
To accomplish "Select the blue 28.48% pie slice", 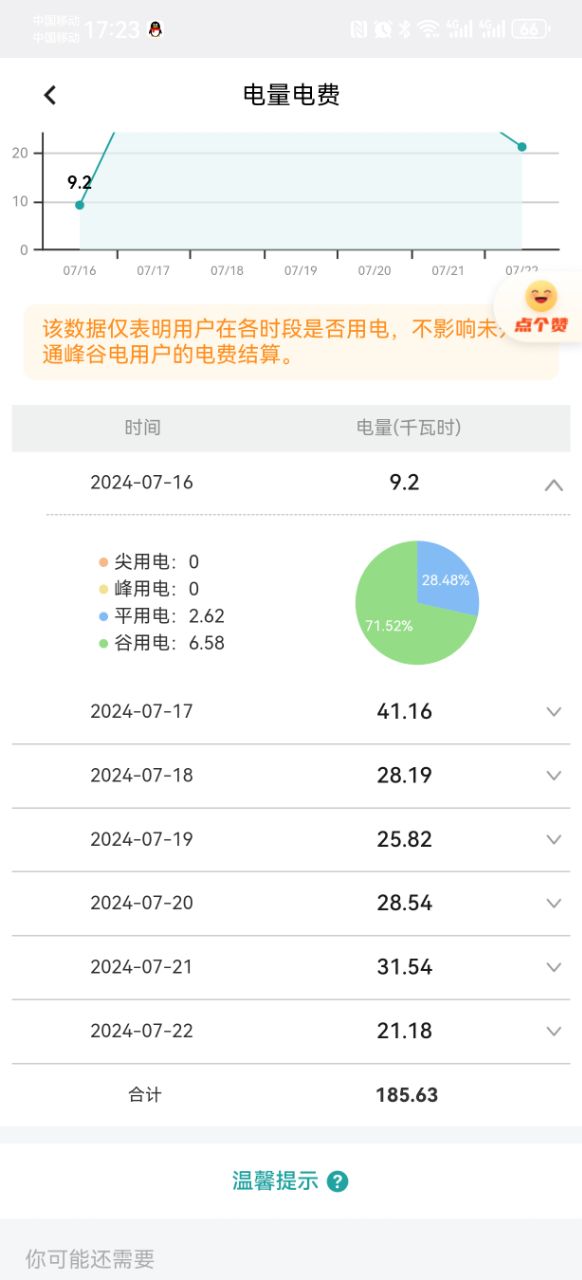I will tap(447, 575).
